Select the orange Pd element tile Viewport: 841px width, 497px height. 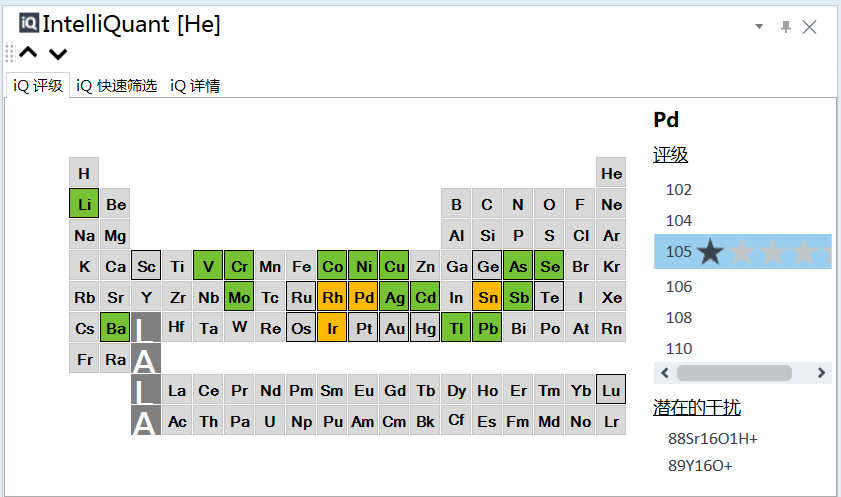pyautogui.click(x=363, y=297)
